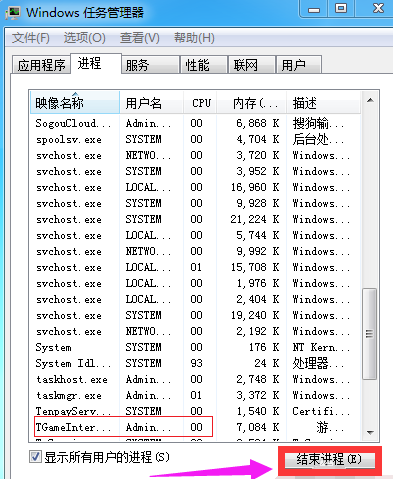393x479 pixels.
Task: Select the spoolsv.exe process row
Action: [x=195, y=139]
